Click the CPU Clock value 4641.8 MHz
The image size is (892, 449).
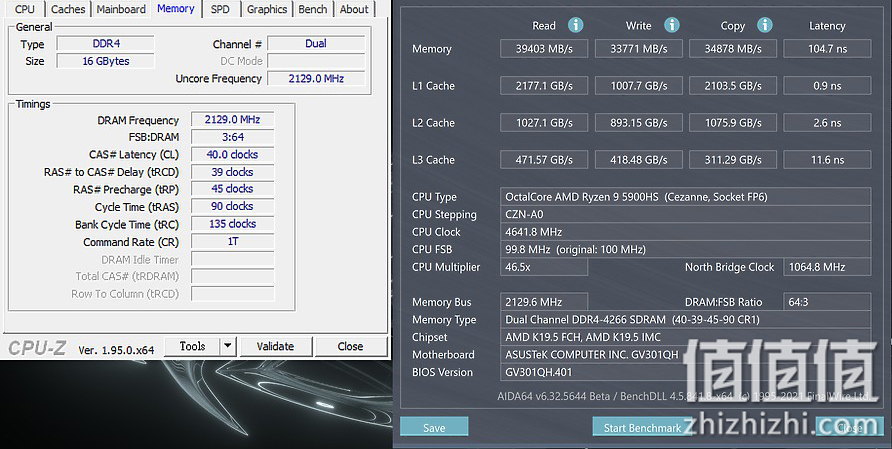point(685,232)
